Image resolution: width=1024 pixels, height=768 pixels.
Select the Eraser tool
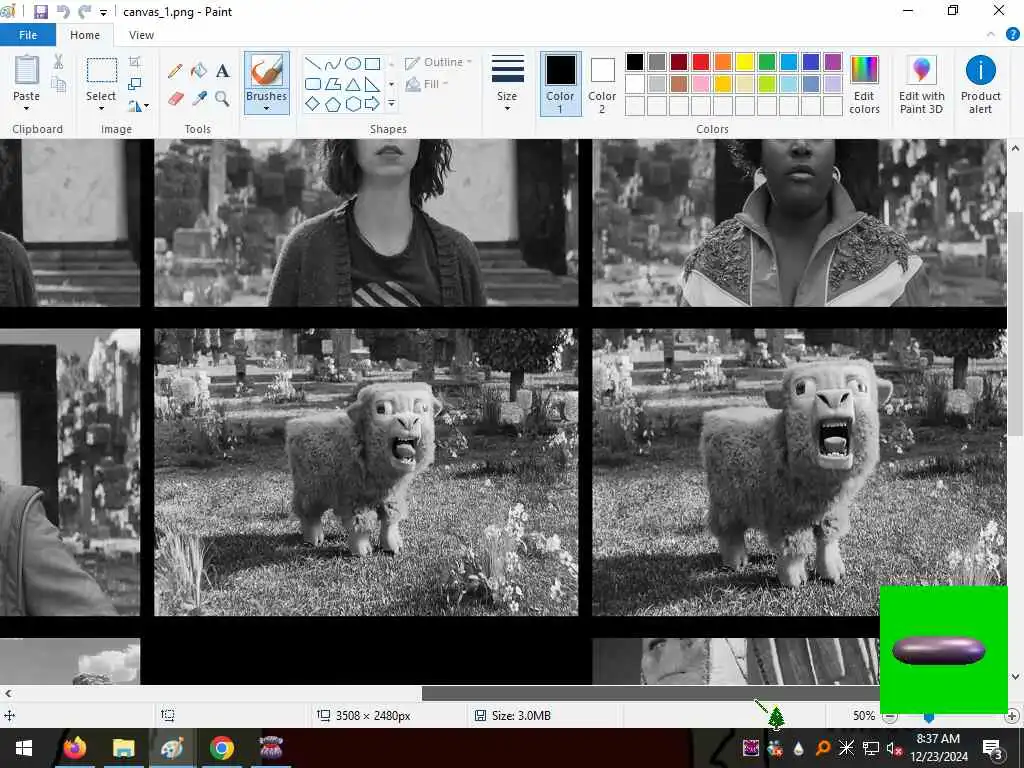[175, 99]
